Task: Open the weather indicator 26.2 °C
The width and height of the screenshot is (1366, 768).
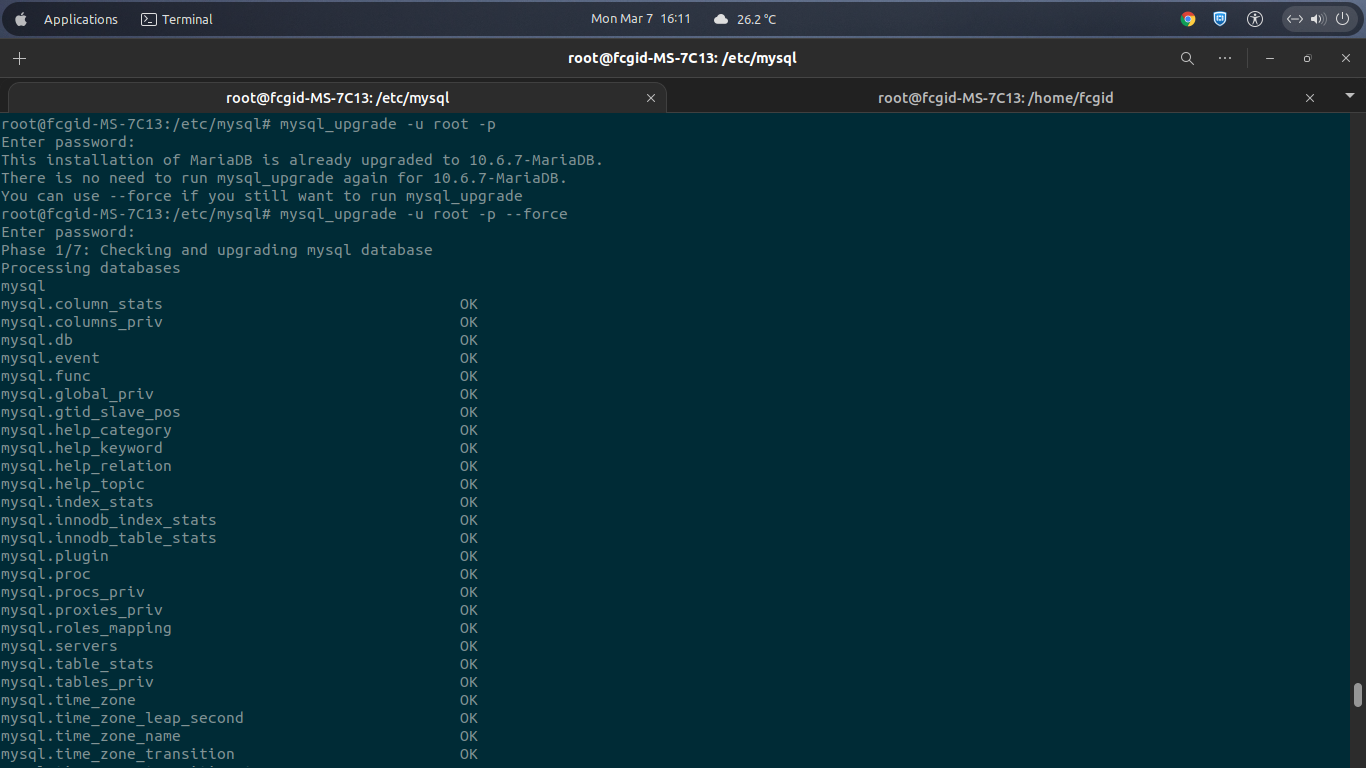Action: pos(745,19)
